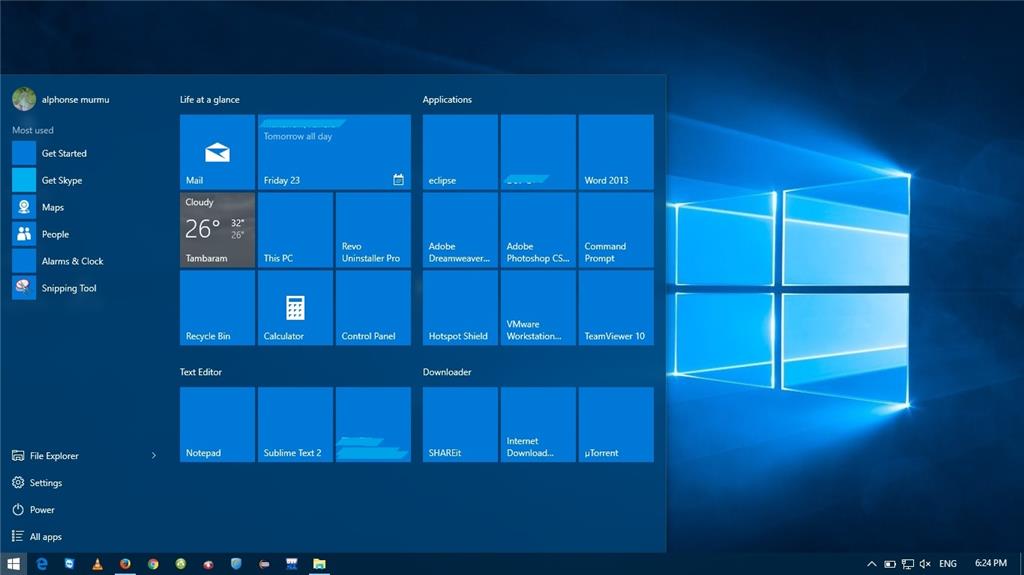Click the network tray icon
The width and height of the screenshot is (1024, 575).
pos(908,563)
